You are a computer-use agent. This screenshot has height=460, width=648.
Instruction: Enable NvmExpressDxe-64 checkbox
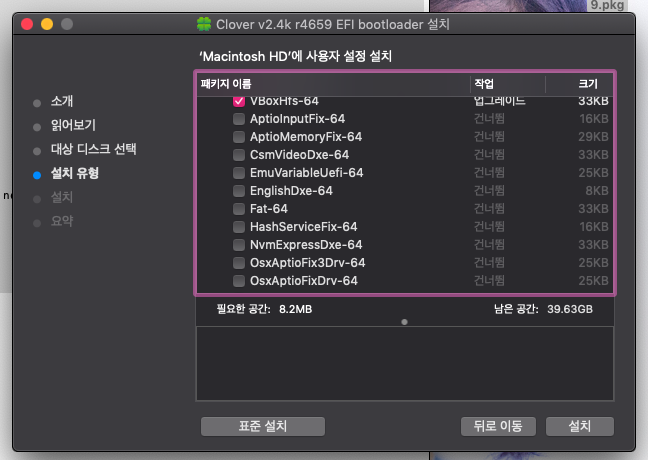[239, 245]
